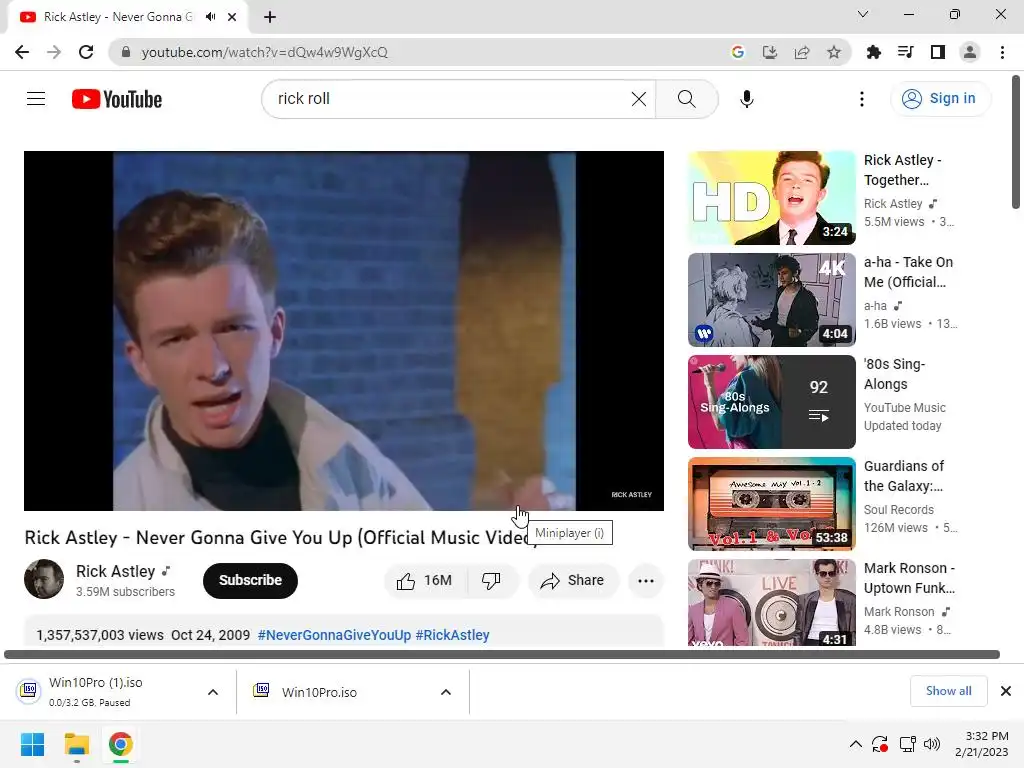The image size is (1024, 768).
Task: Expand options for Win10Pro.iso download
Action: pyautogui.click(x=446, y=692)
